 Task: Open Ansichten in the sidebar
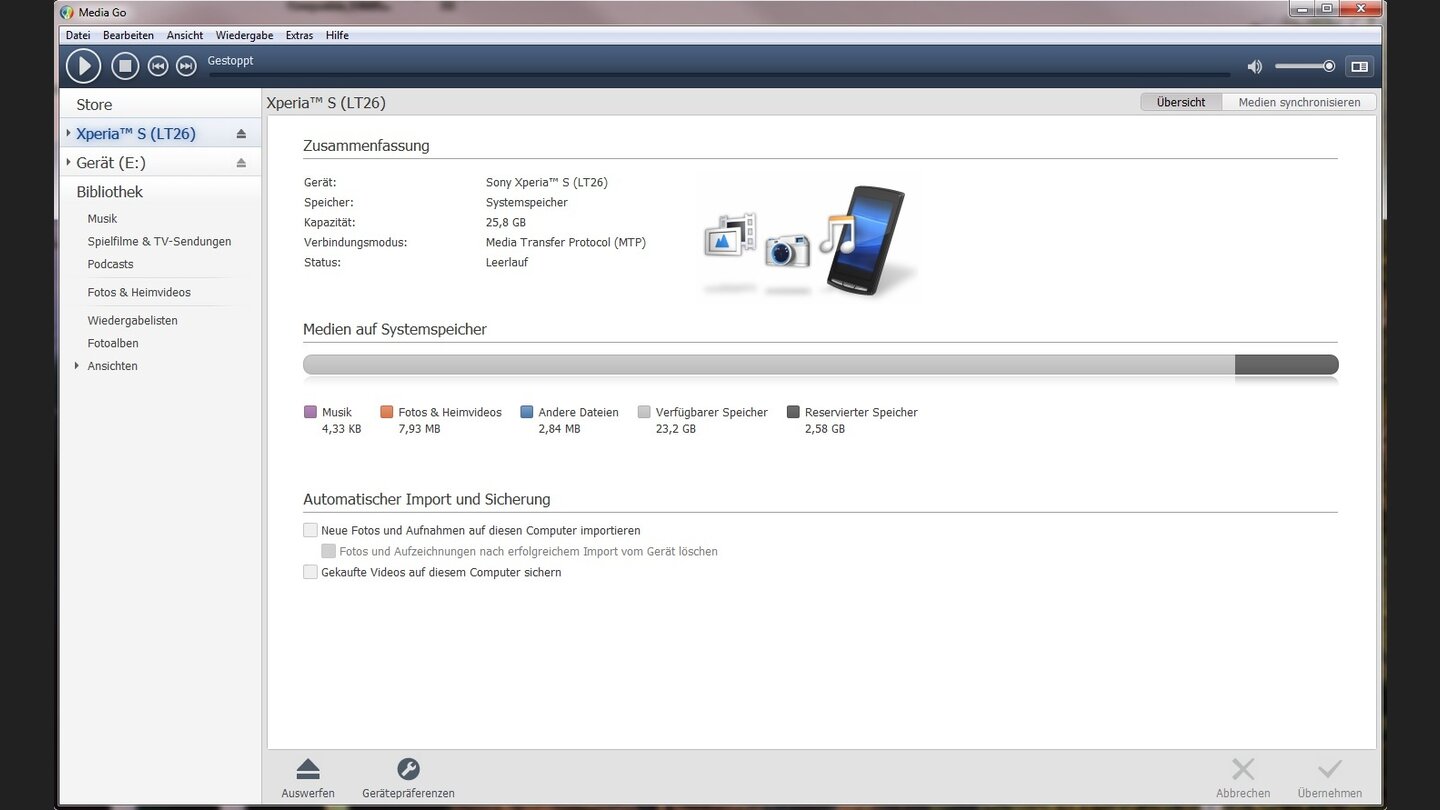click(x=112, y=366)
